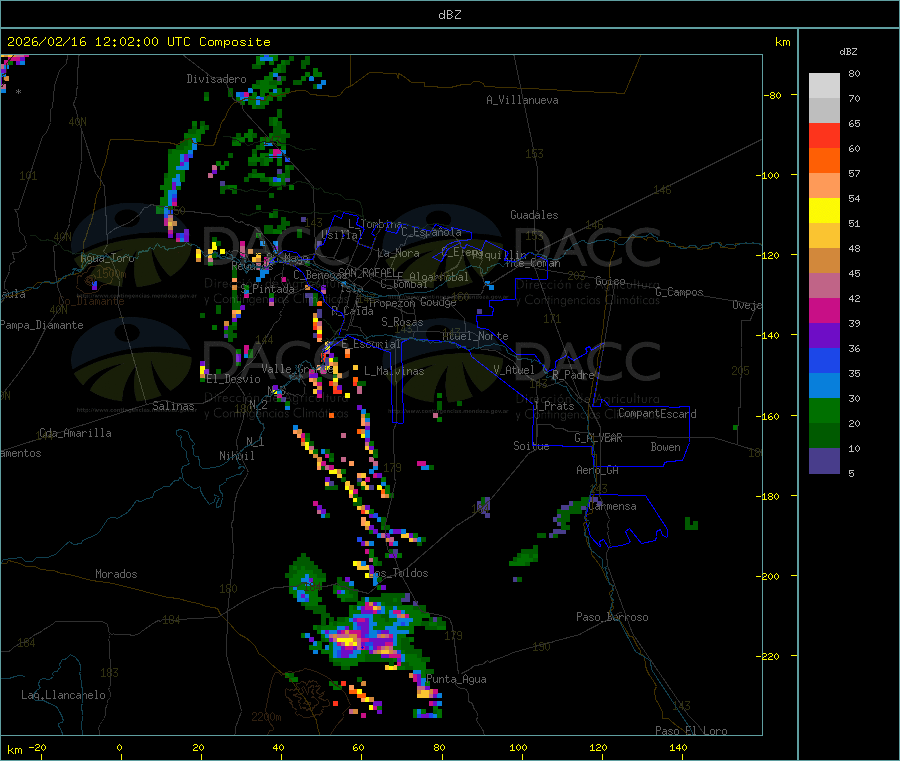Click the Aero_GA place label

click(x=597, y=470)
